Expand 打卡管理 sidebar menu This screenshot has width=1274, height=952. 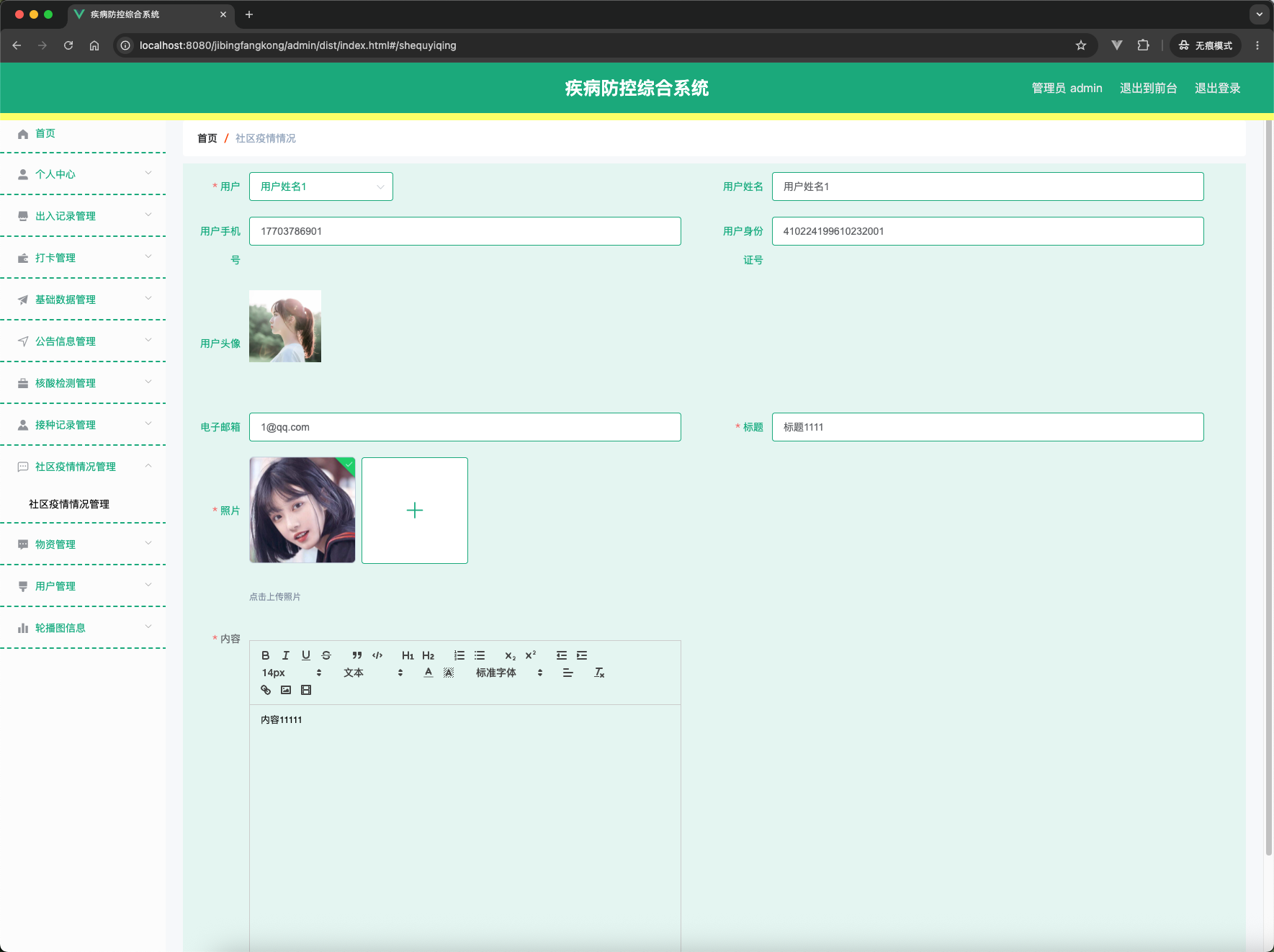coord(83,258)
